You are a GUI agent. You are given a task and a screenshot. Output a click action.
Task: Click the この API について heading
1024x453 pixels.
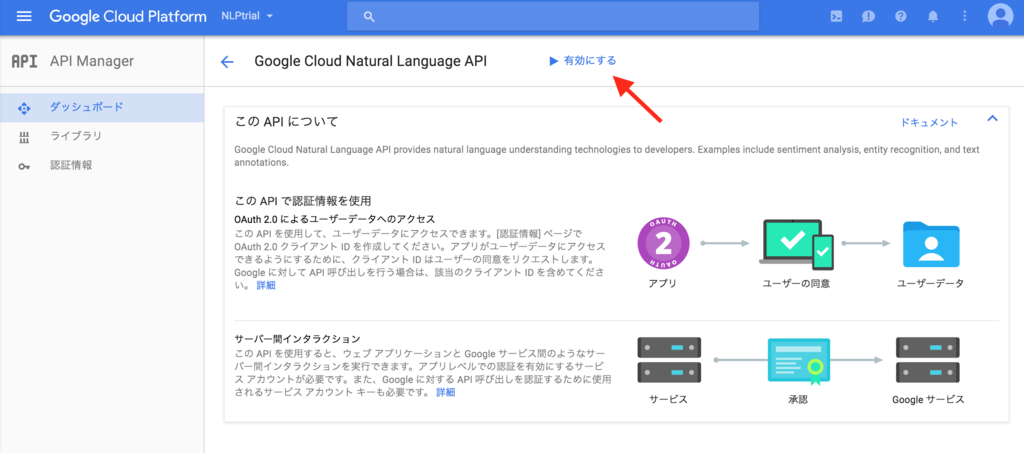pyautogui.click(x=287, y=122)
